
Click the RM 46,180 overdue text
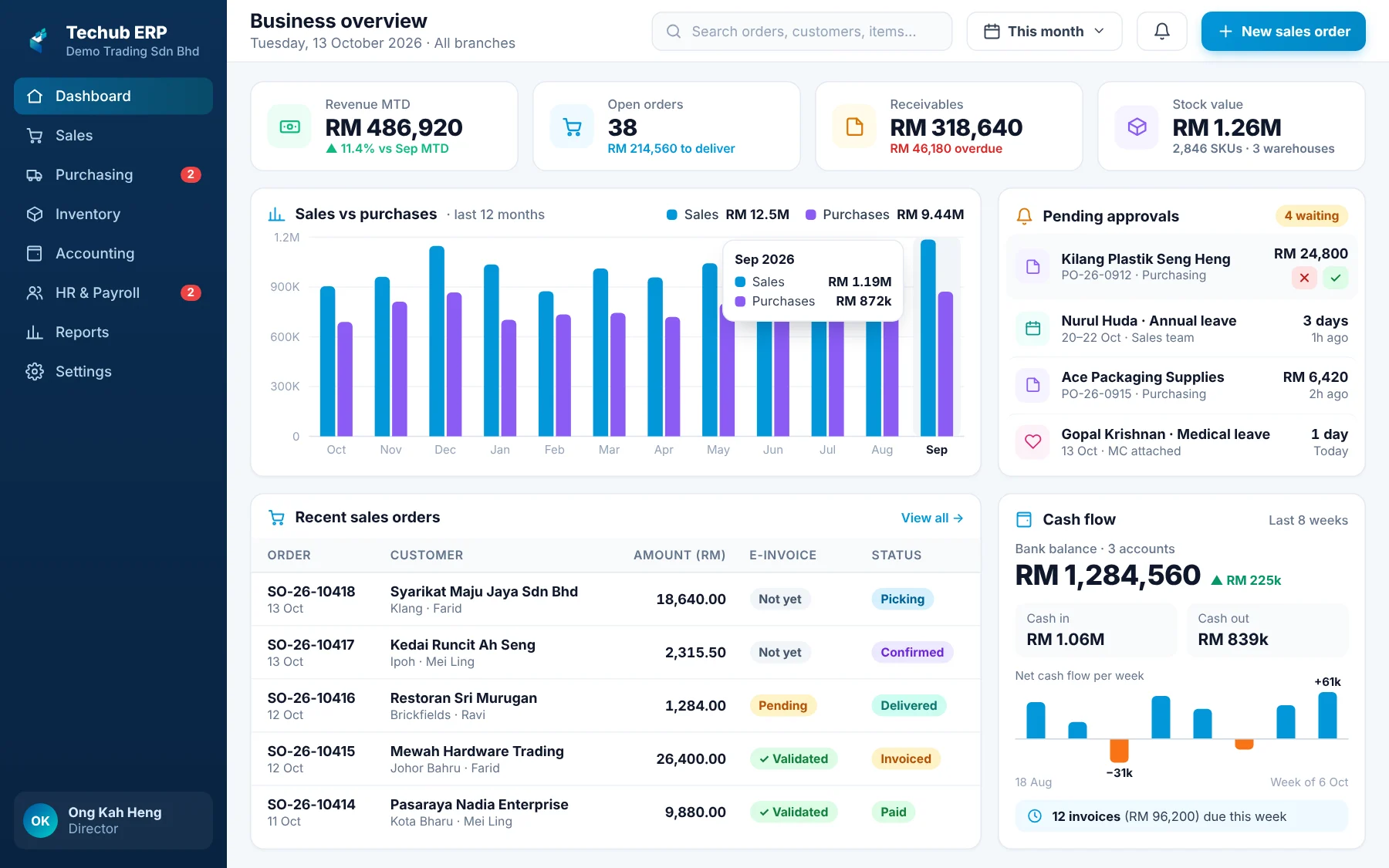pos(946,149)
